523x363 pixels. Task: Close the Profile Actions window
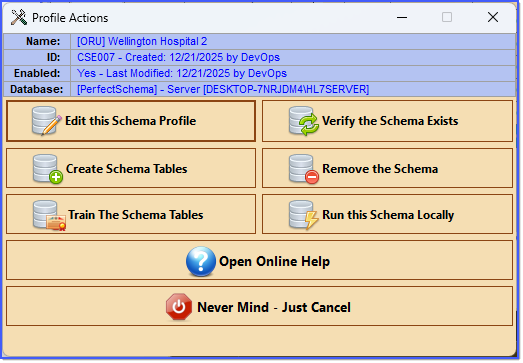pyautogui.click(x=493, y=17)
